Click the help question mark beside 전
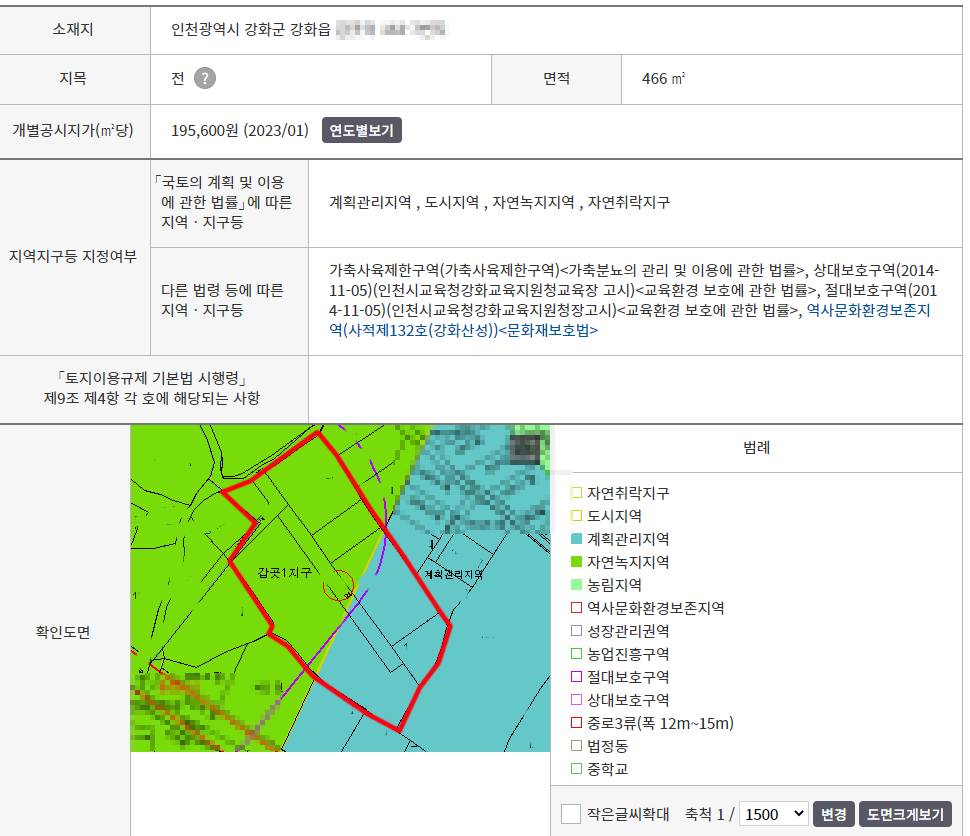 point(205,79)
